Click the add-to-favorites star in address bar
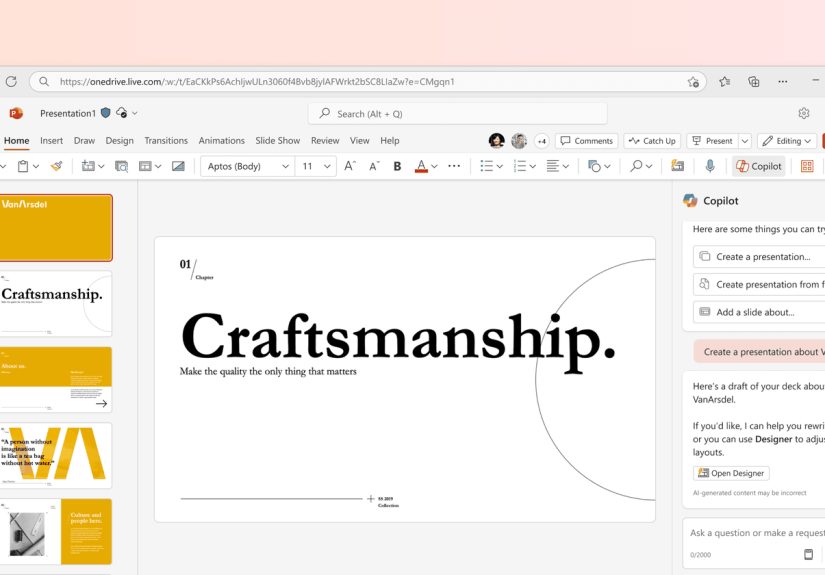Screen dimensions: 825x575 click(x=693, y=82)
